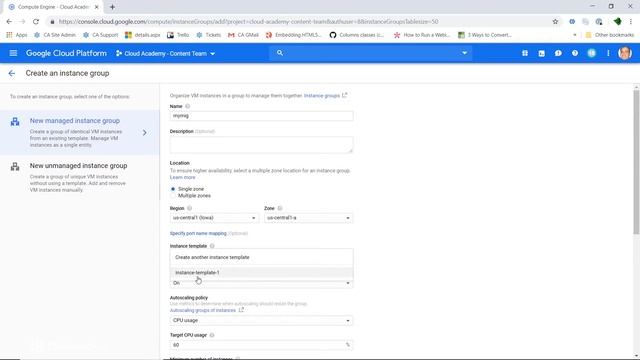Click into the Name input field
Screen dimensions: 640x360
[261, 116]
